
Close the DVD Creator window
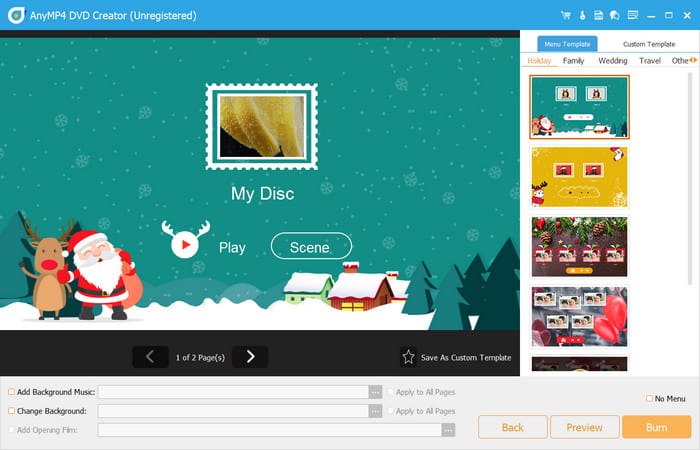[687, 16]
